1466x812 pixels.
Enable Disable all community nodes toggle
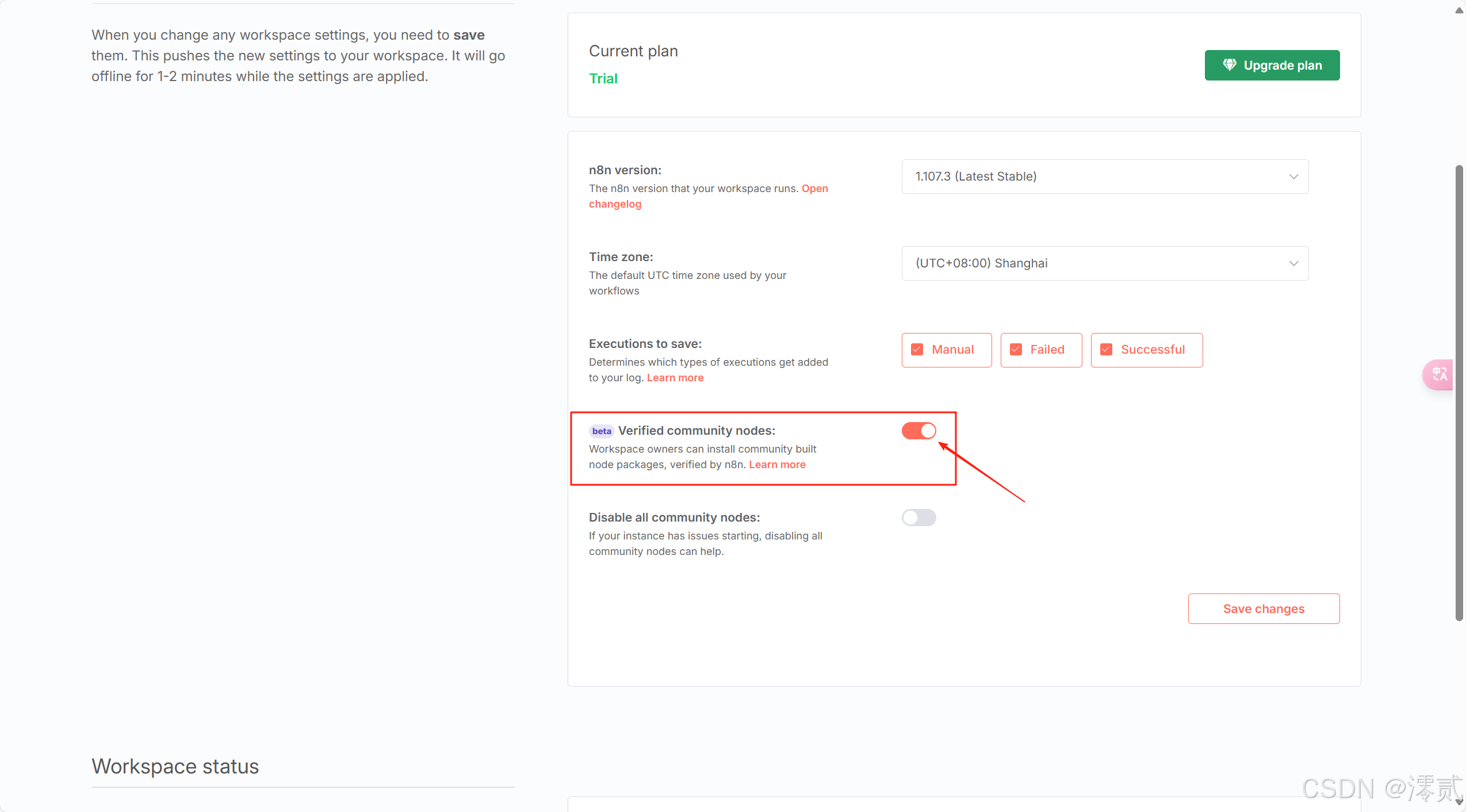click(918, 518)
